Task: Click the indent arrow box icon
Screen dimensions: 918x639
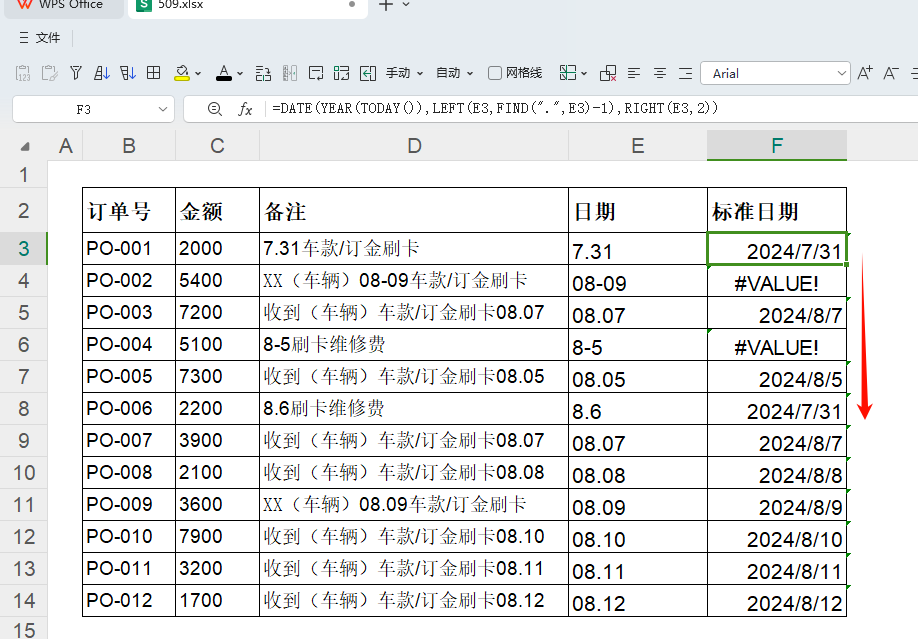Action: coord(368,73)
